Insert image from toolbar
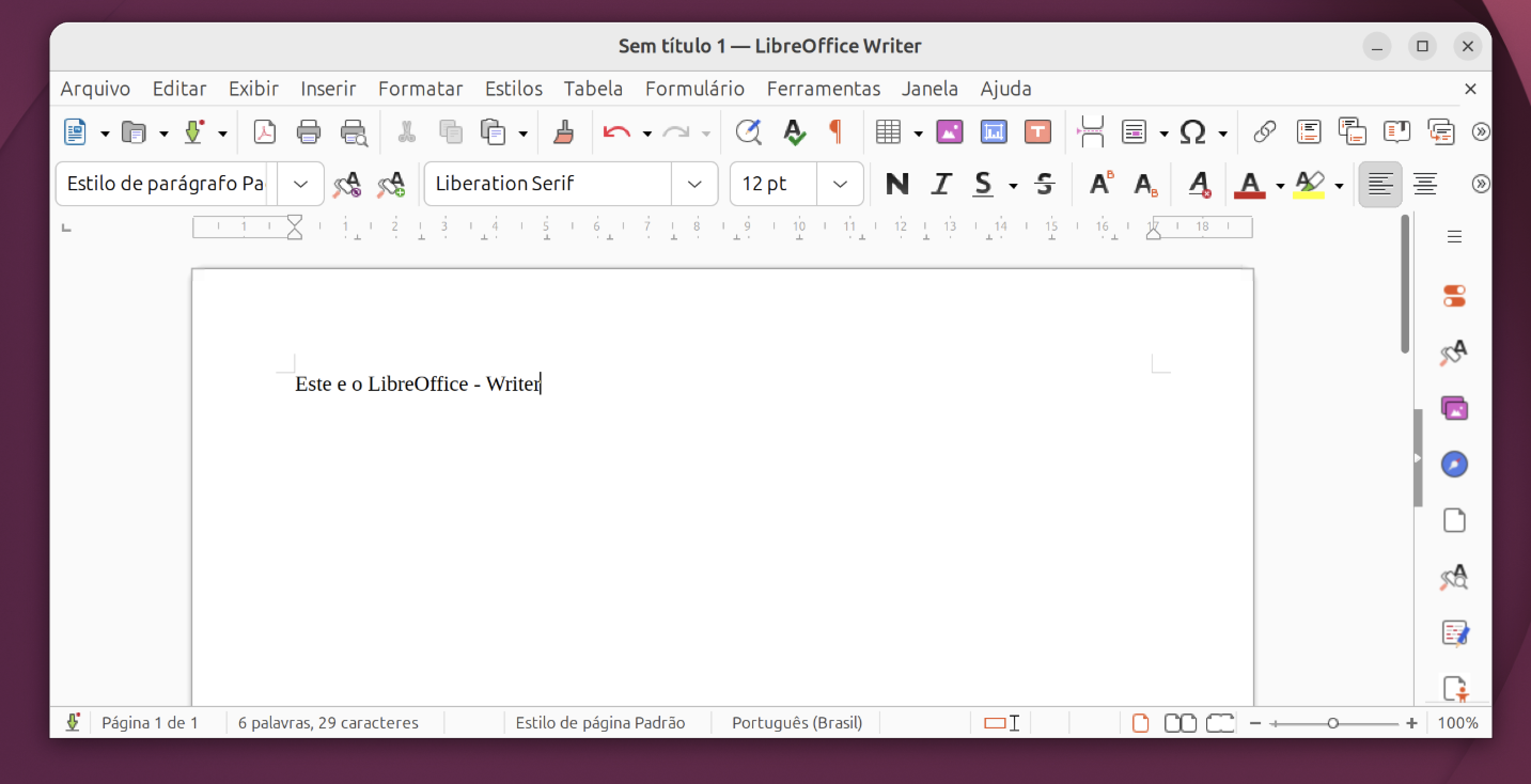 pos(950,132)
